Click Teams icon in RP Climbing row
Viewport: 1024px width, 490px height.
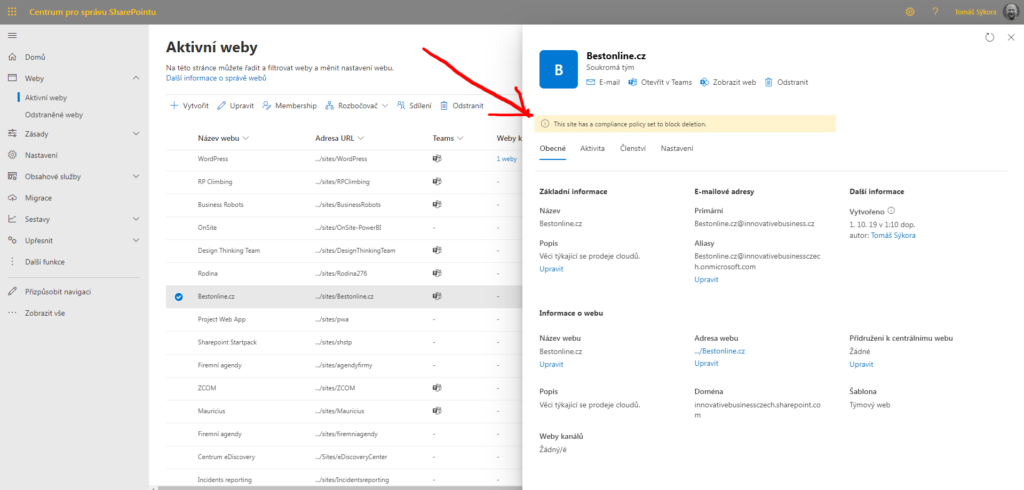point(436,182)
